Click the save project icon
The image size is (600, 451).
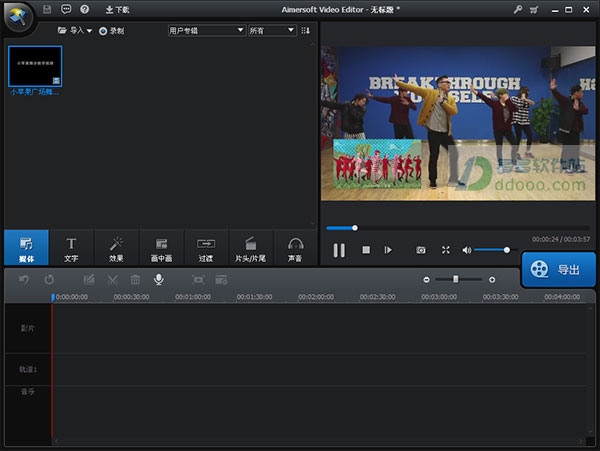pos(47,10)
